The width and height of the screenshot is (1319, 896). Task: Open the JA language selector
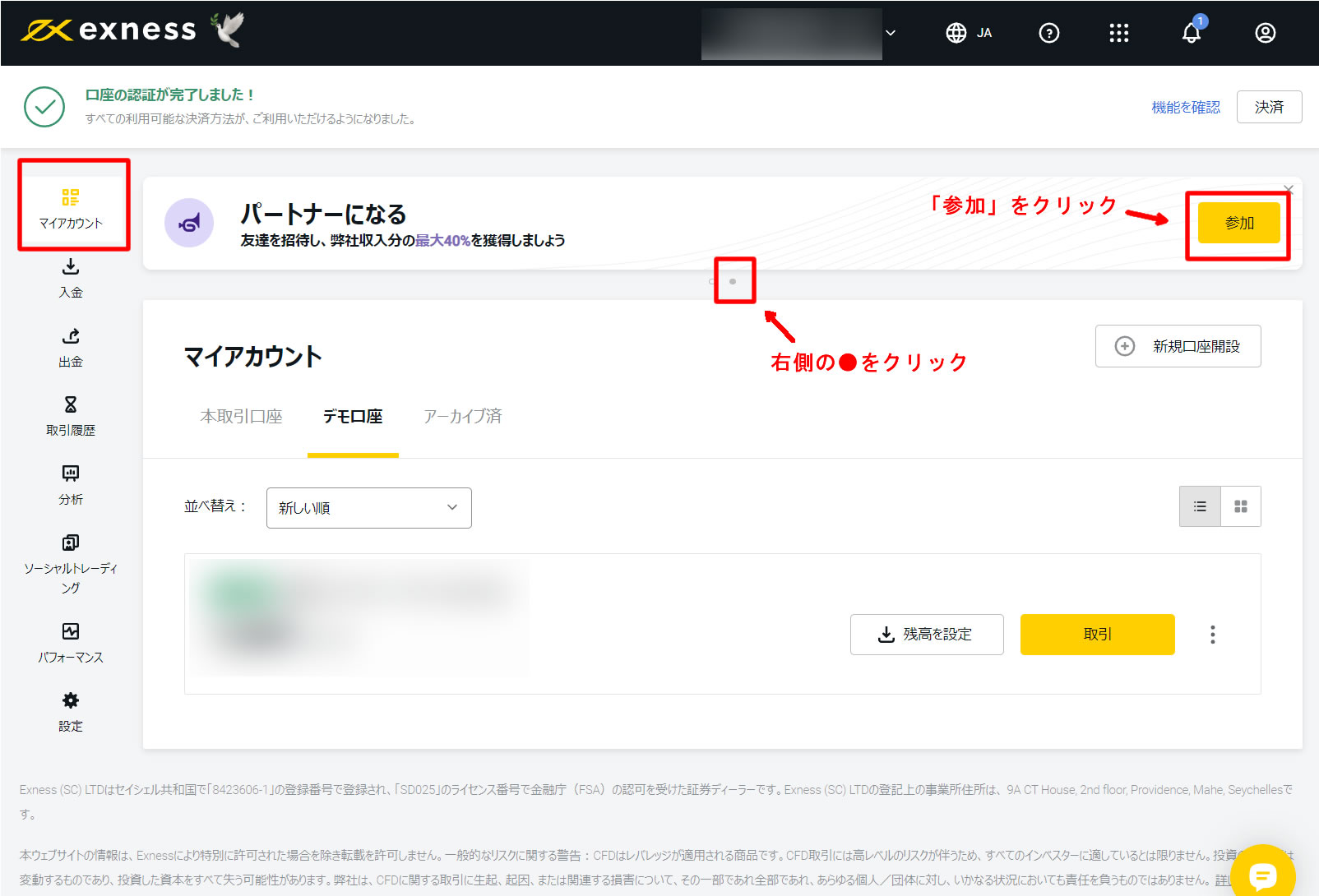coord(969,33)
